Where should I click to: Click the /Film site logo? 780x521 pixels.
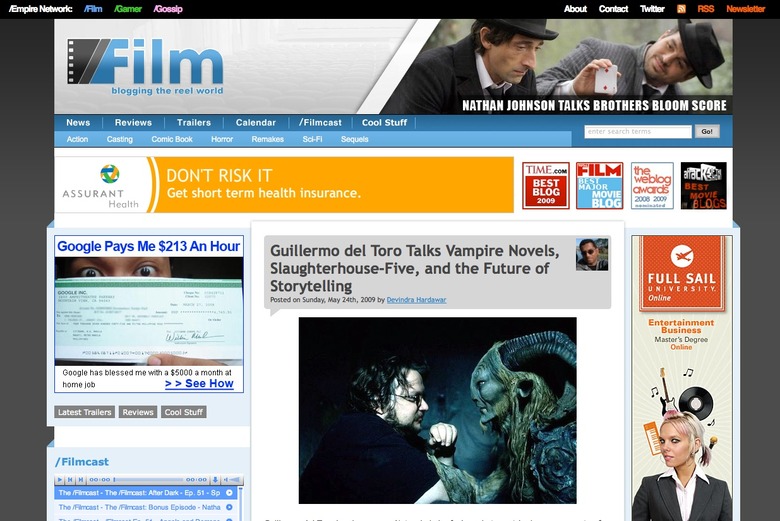(x=145, y=67)
